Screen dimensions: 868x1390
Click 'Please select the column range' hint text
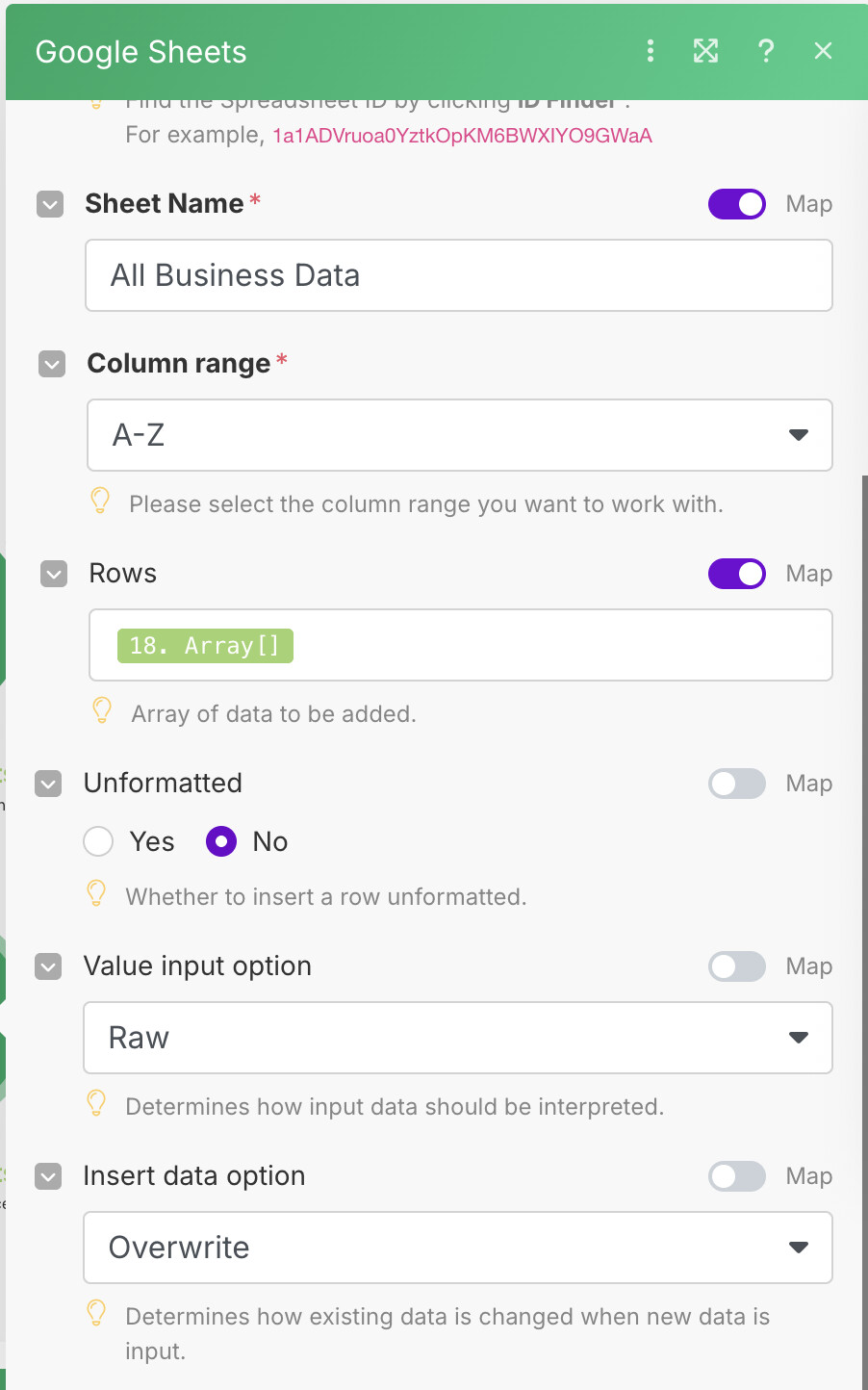(x=426, y=504)
